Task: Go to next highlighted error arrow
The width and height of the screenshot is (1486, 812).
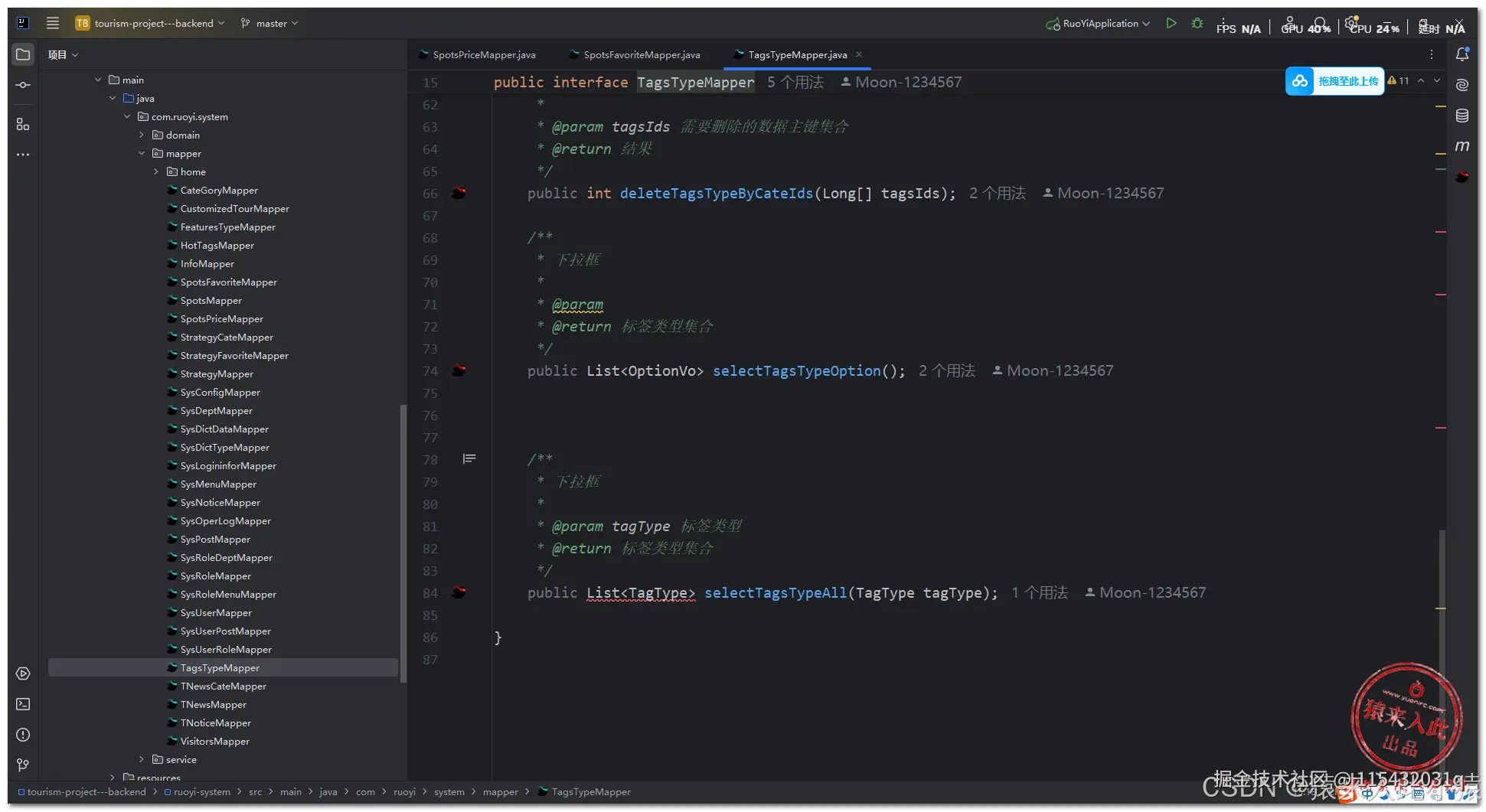Action: pyautogui.click(x=1437, y=80)
